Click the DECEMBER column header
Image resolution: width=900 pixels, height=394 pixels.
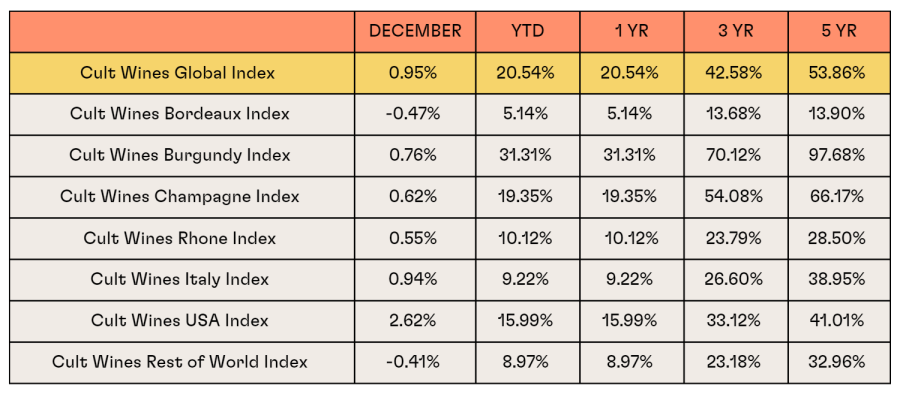pyautogui.click(x=415, y=32)
